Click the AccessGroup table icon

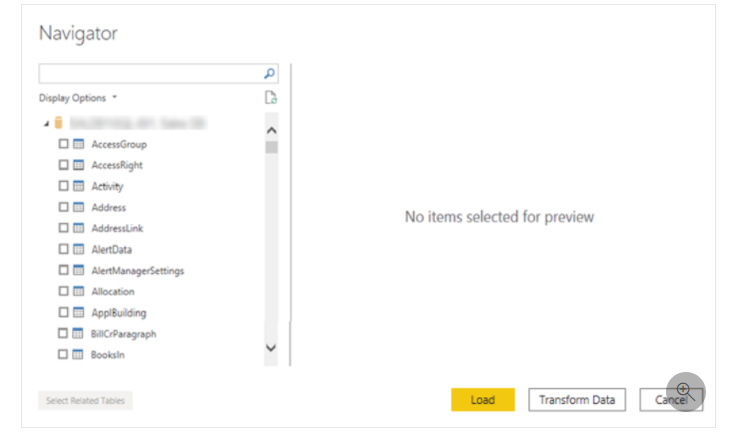click(79, 144)
